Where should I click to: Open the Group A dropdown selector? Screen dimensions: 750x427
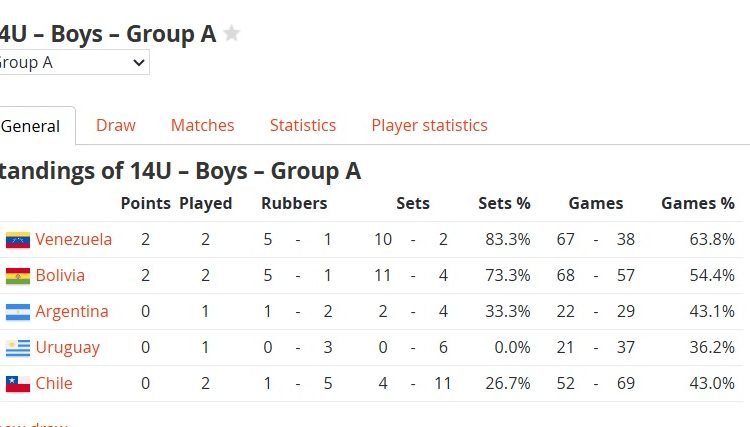[72, 63]
